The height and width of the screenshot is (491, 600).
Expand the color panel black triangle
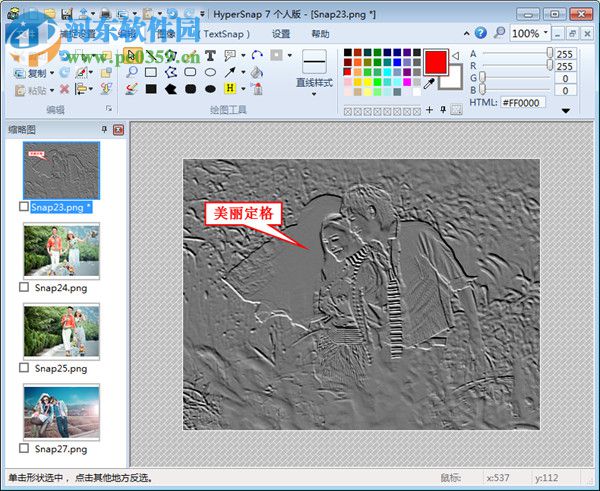tap(566, 111)
